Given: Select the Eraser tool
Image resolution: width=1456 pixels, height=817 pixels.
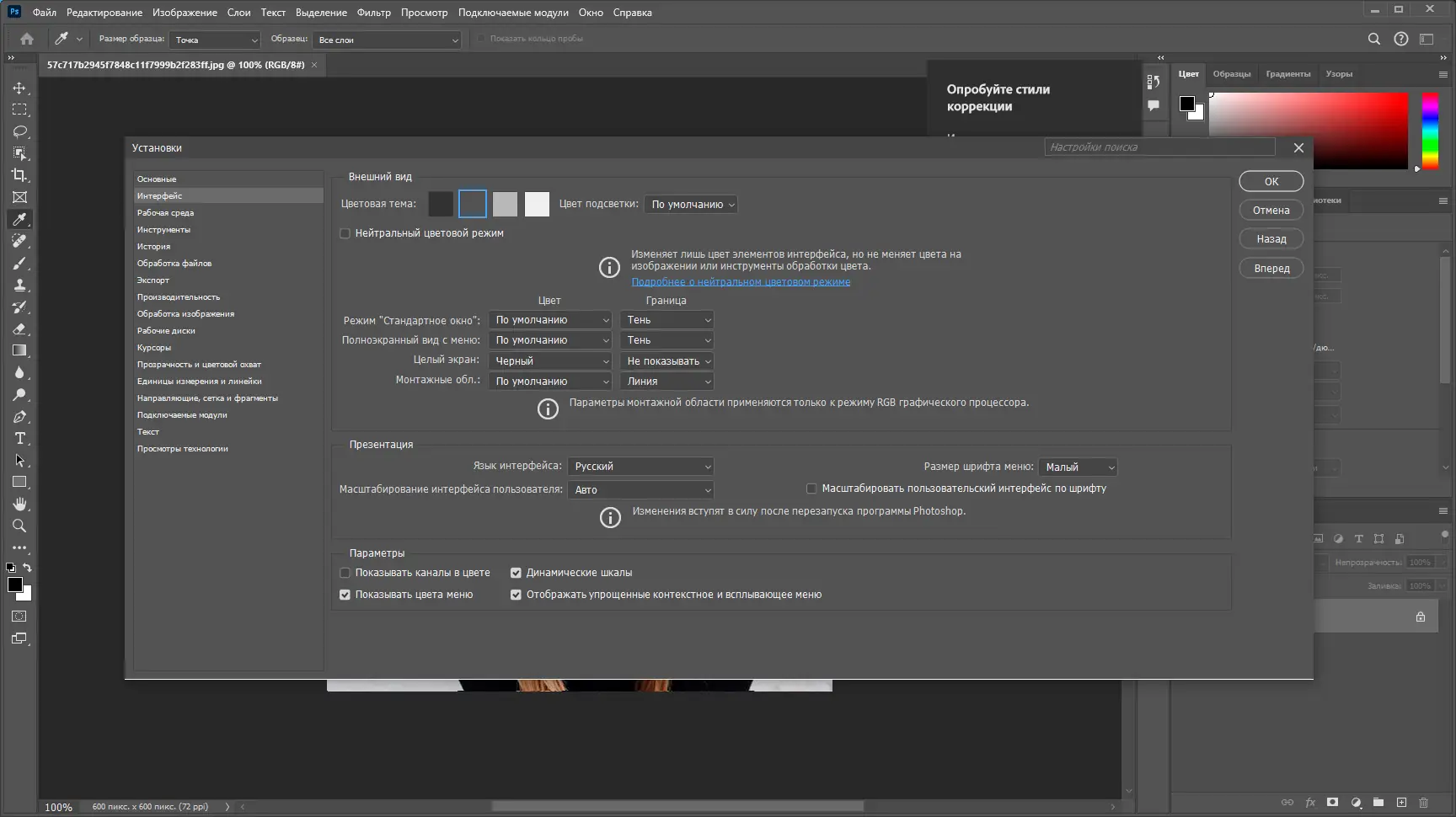Looking at the screenshot, I should pos(19,328).
